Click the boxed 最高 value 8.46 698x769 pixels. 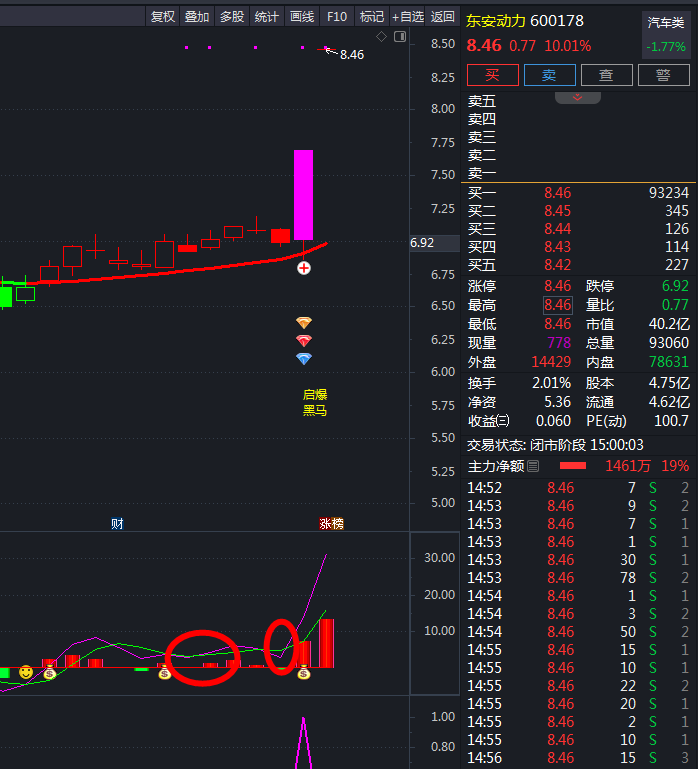click(x=558, y=305)
